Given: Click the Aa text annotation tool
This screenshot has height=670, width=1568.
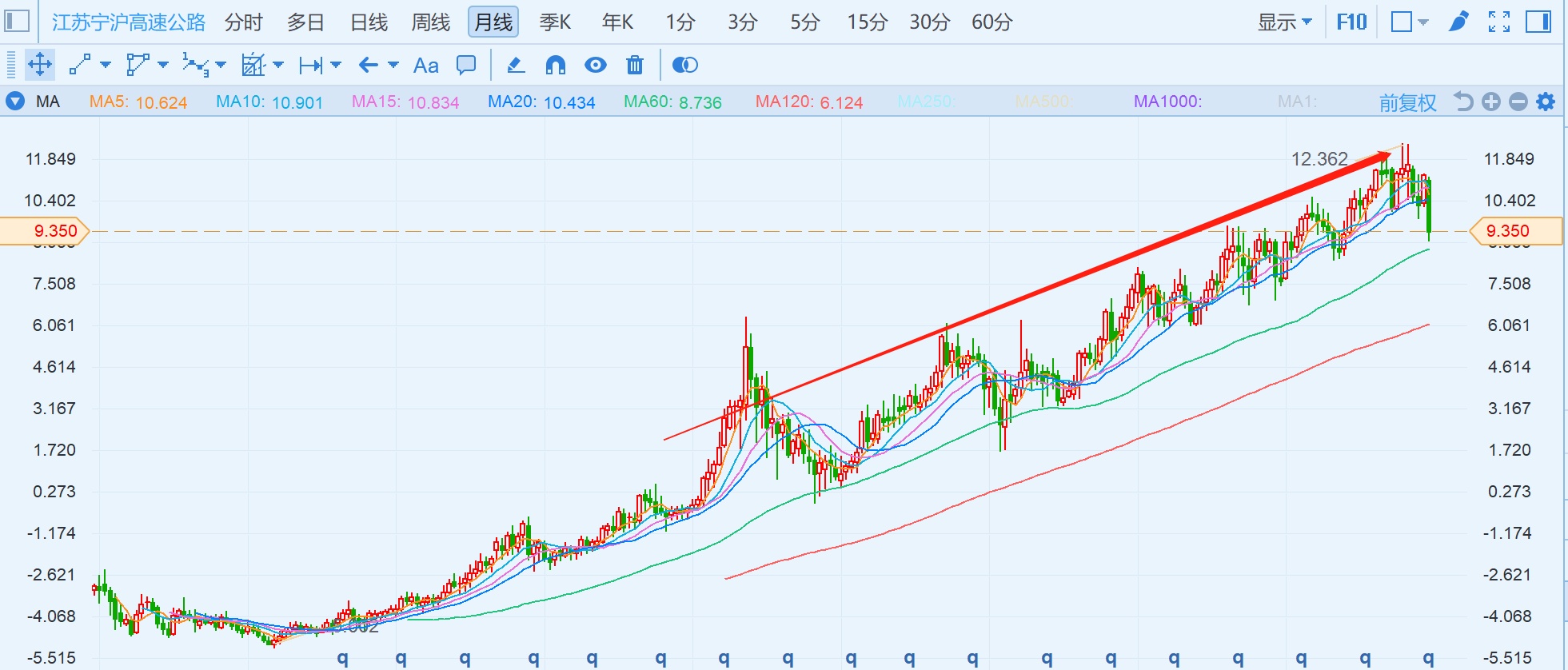Looking at the screenshot, I should [425, 66].
